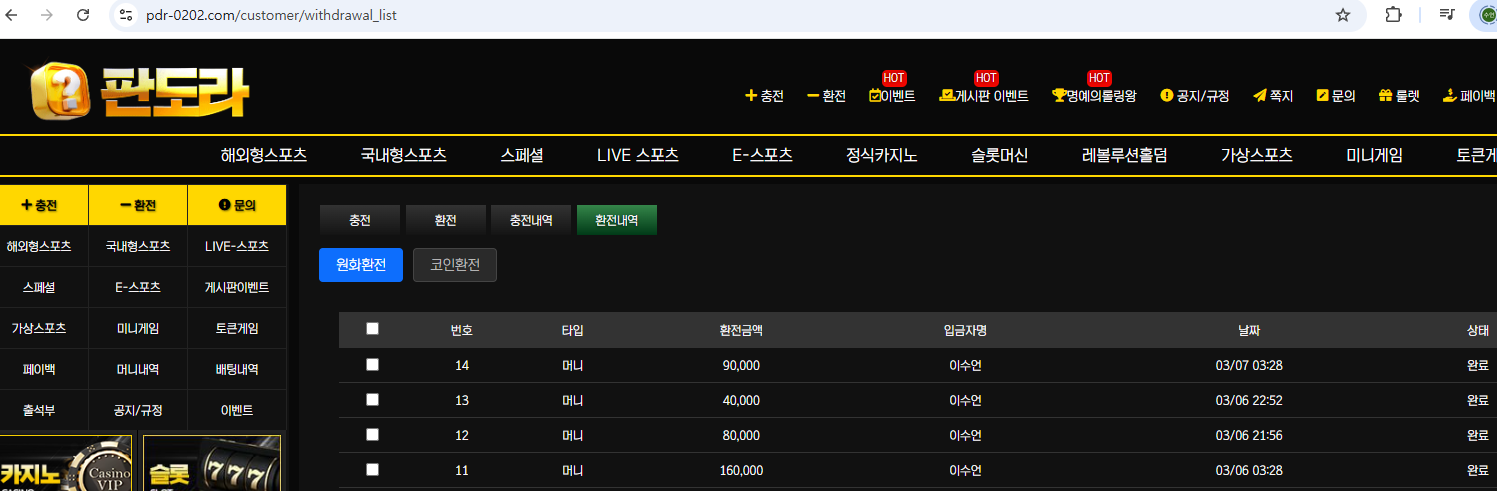Image resolution: width=1497 pixels, height=491 pixels.
Task: Check the box for withdrawal row 14
Action: (373, 365)
